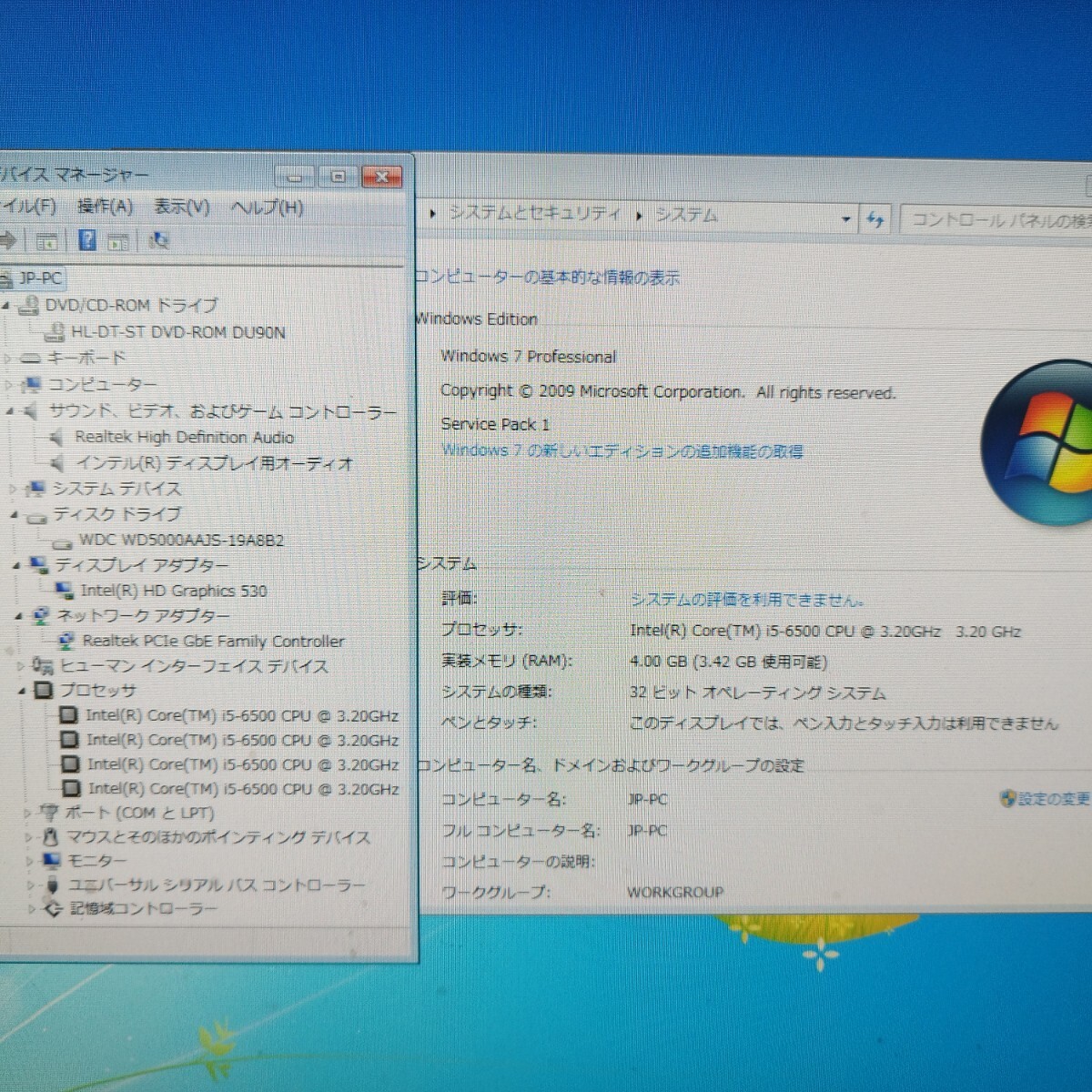Select the WDC WD5000AAJS-19A8B2 disk entry
The image size is (1092, 1092).
coord(181,541)
